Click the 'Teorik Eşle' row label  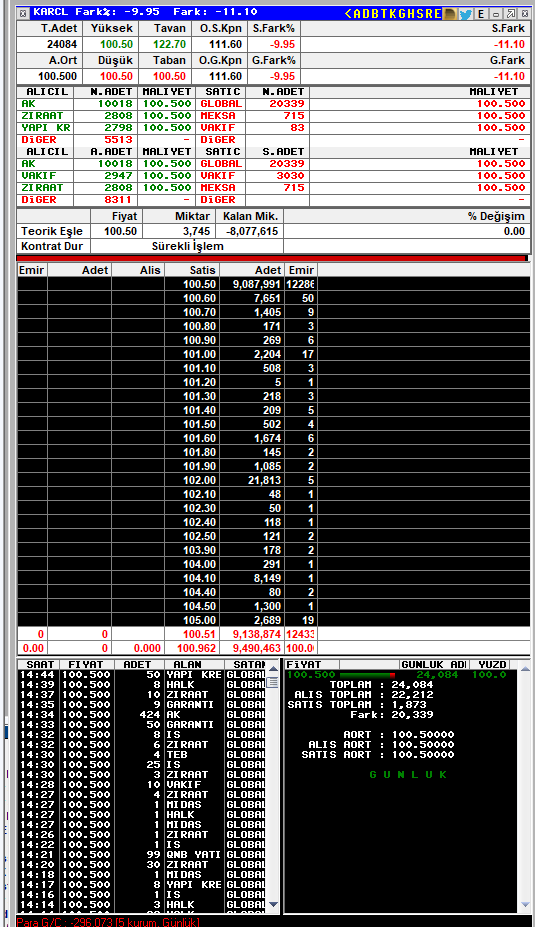[x=52, y=231]
